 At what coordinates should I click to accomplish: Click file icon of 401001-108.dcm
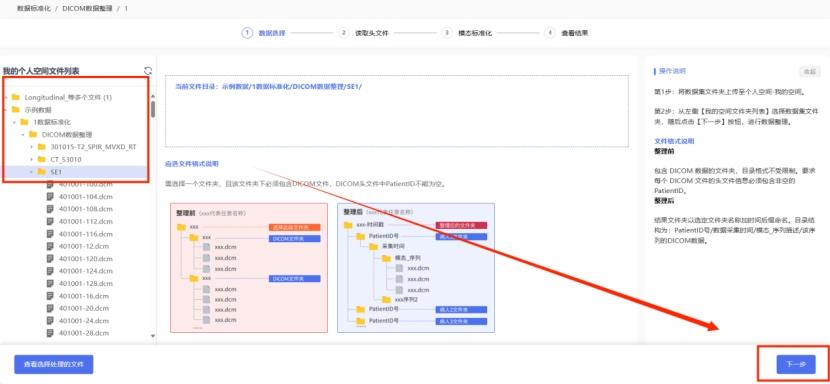pyautogui.click(x=50, y=209)
